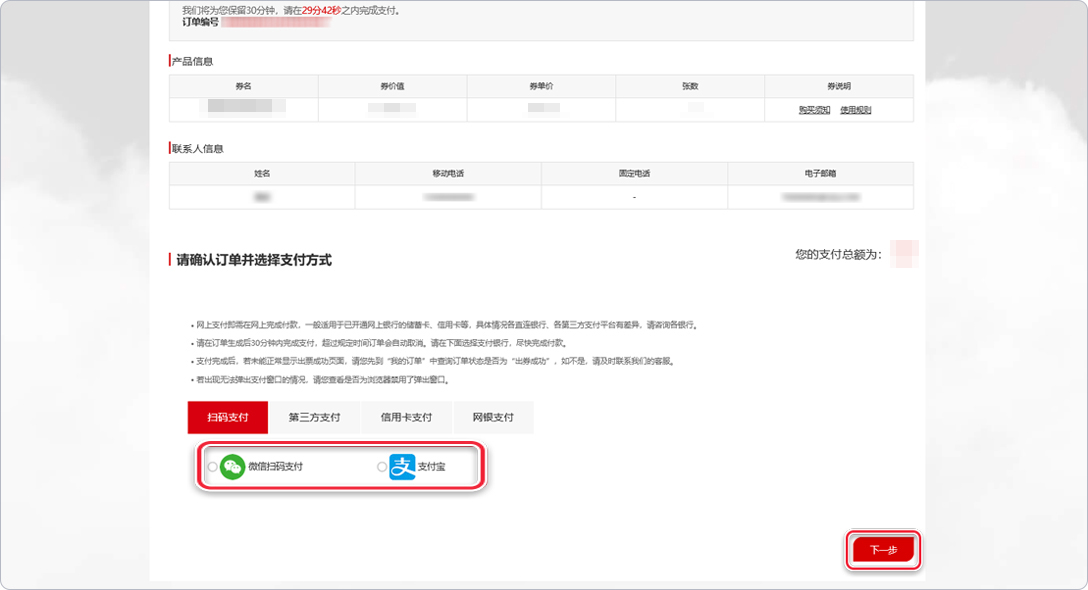The height and width of the screenshot is (590, 1088).
Task: Open the 第三方支付 tab
Action: [x=314, y=417]
